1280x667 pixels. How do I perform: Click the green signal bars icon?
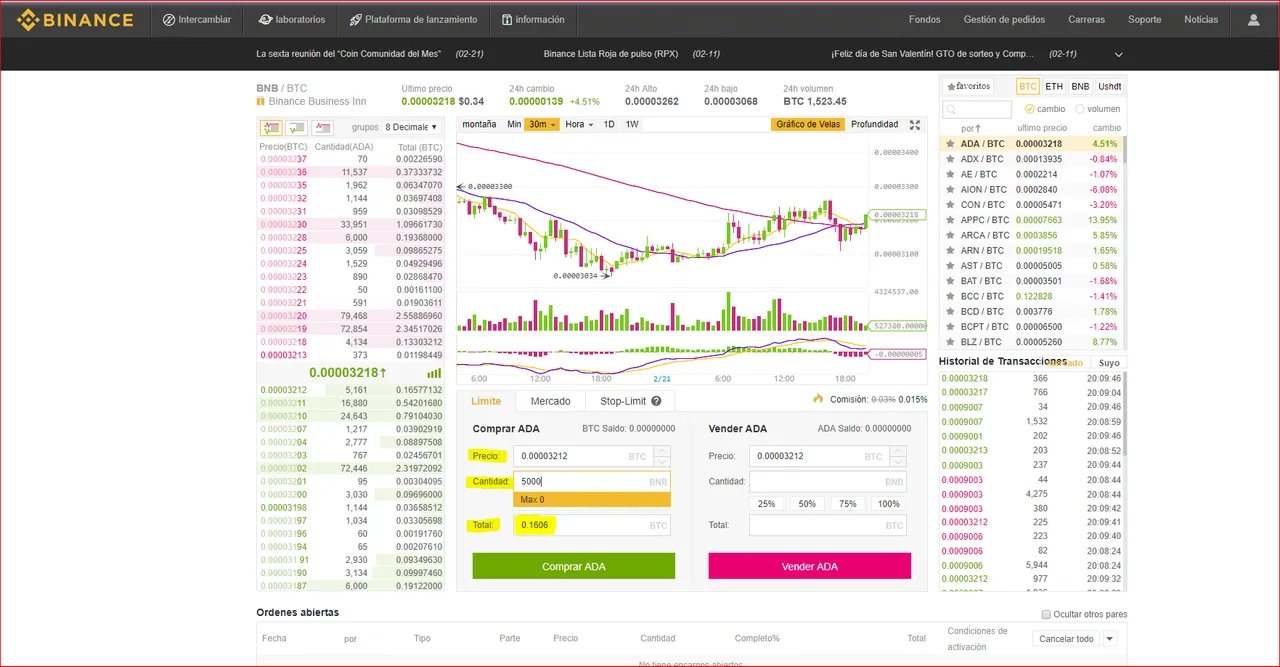point(434,373)
